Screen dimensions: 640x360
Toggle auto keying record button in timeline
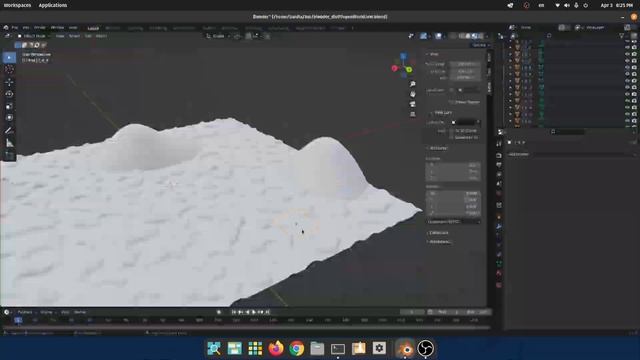pos(219,312)
